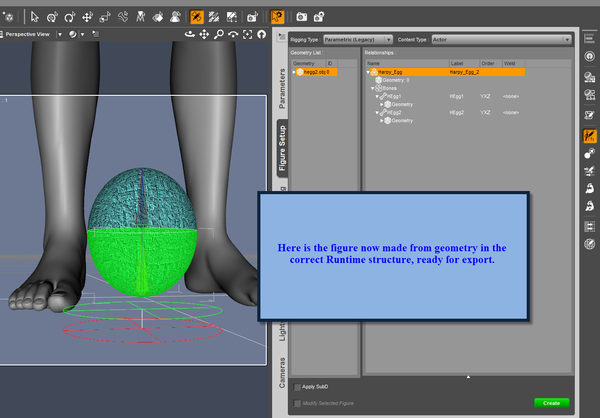Image resolution: width=600 pixels, height=418 pixels.
Task: Open the Content Type dropdown
Action: tap(502, 39)
